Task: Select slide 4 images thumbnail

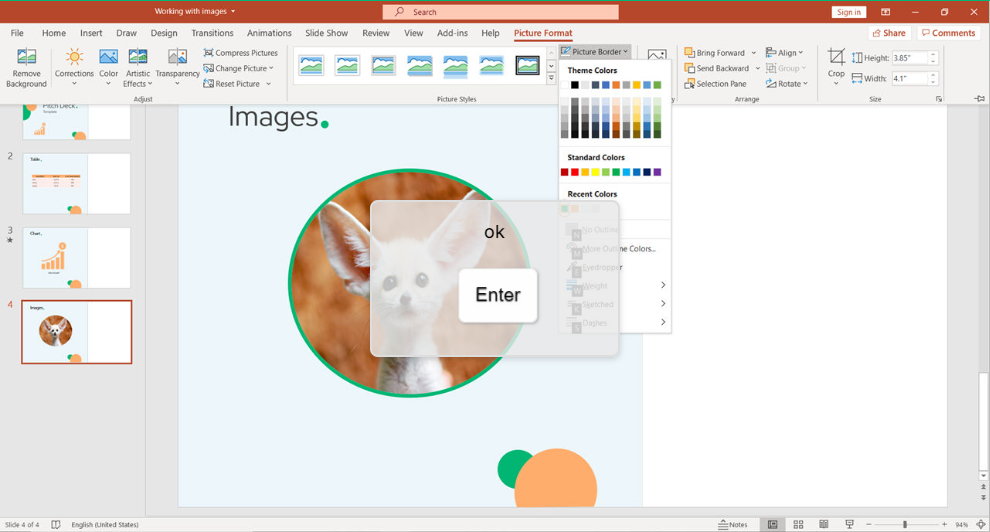Action: pos(76,332)
